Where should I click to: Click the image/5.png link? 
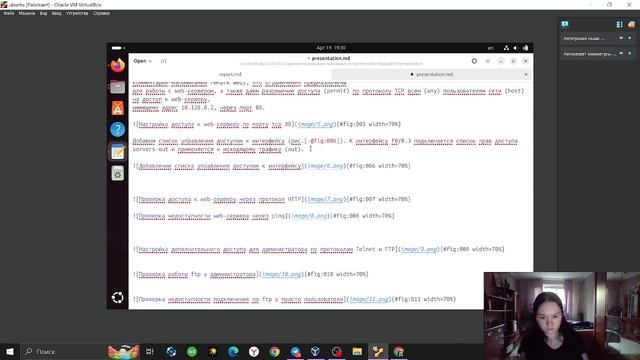316,124
